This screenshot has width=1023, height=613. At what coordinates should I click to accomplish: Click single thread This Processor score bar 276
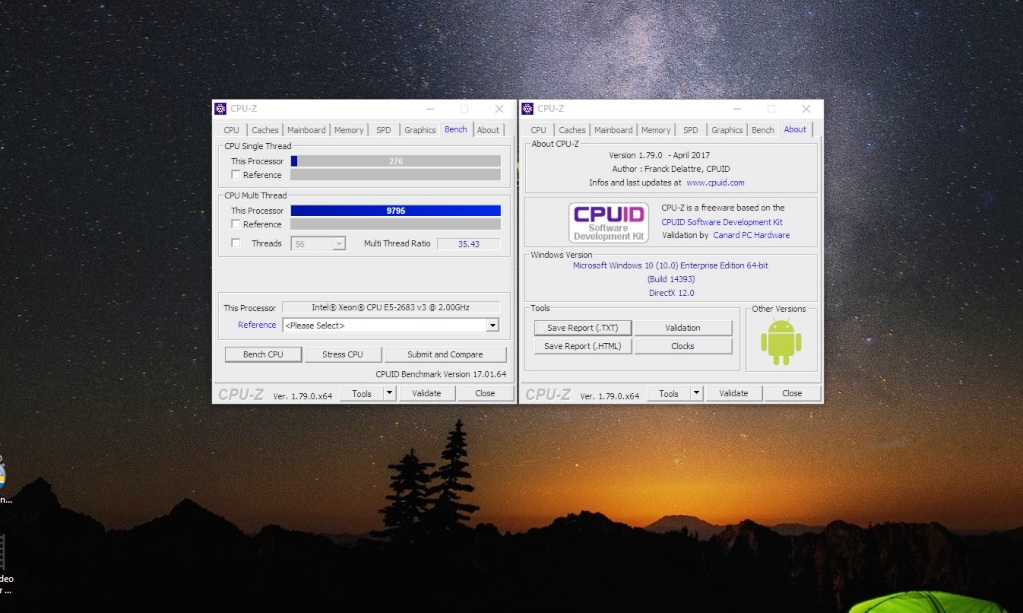[395, 161]
